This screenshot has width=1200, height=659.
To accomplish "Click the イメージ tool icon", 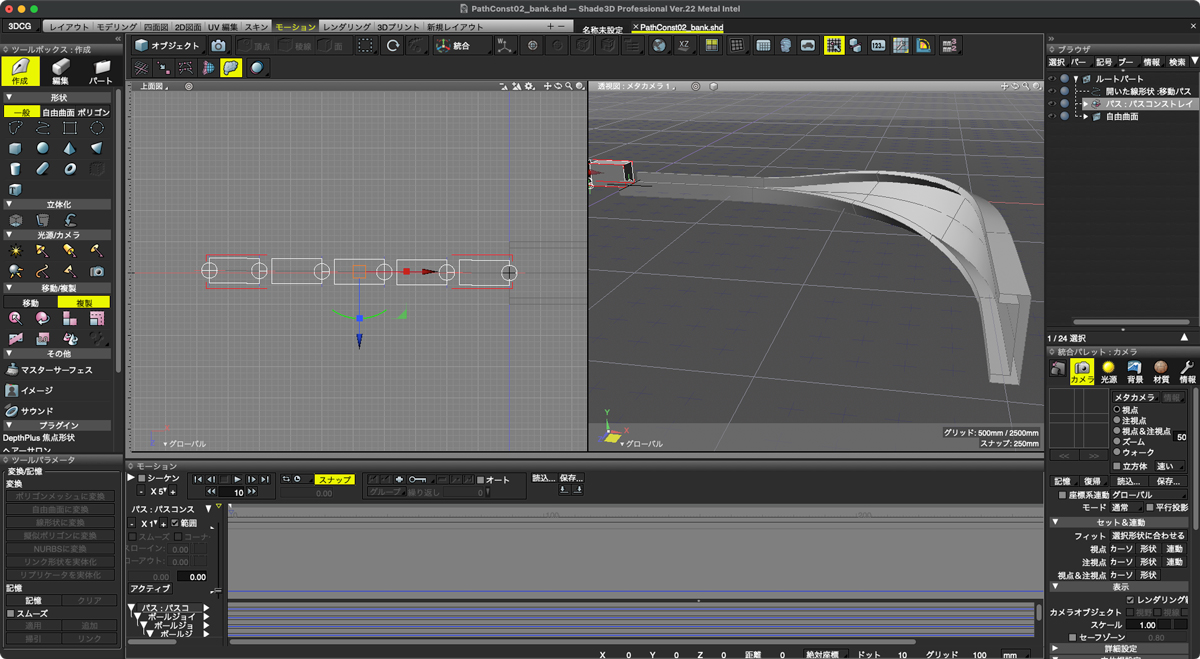I will pos(12,390).
